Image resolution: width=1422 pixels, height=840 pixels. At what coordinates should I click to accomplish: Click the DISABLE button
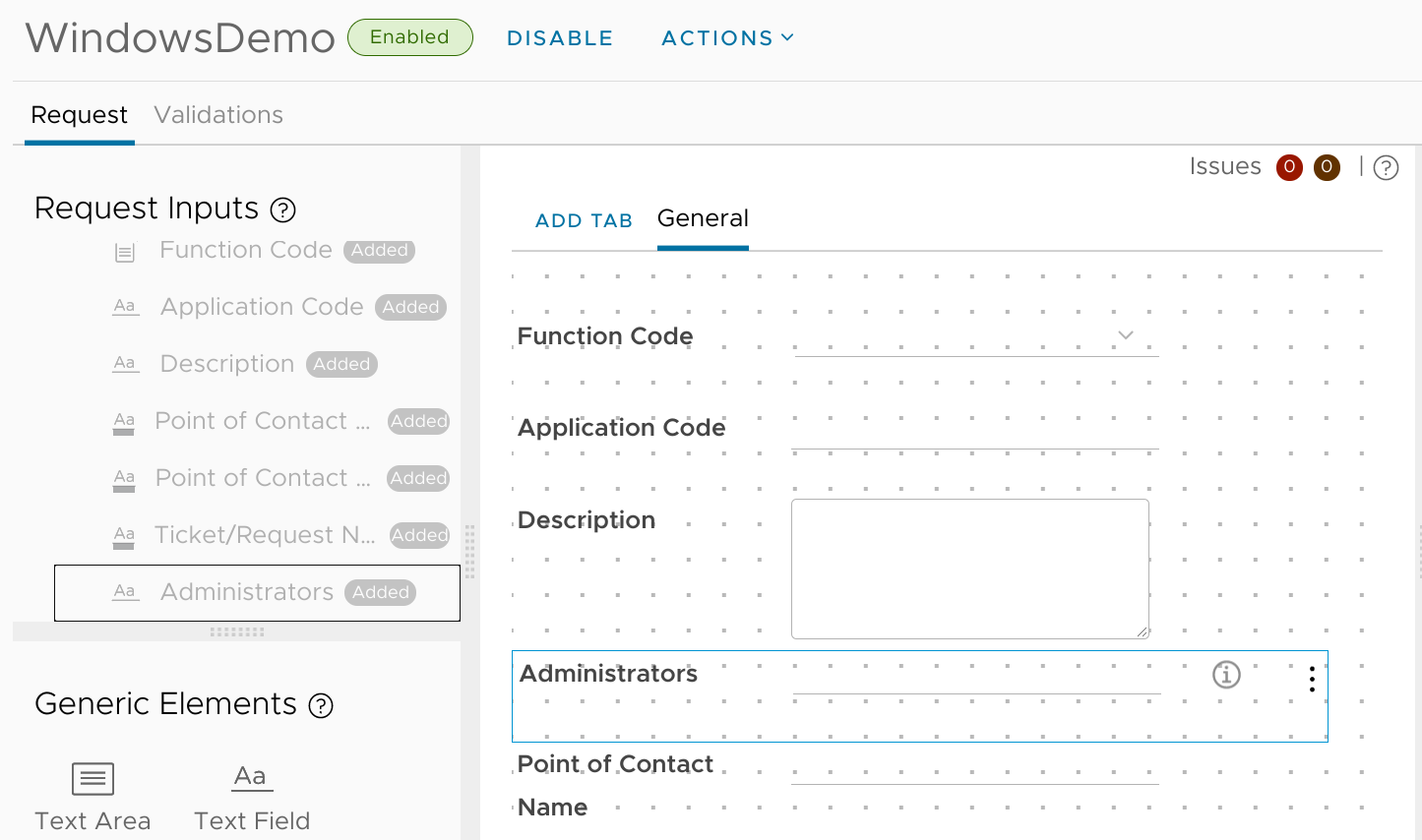click(560, 38)
